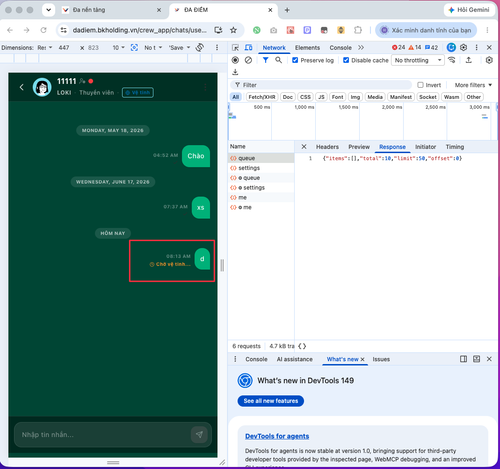Click the Vệ tinh badge in the chat header
Image resolution: width=500 pixels, height=469 pixels.
click(138, 92)
